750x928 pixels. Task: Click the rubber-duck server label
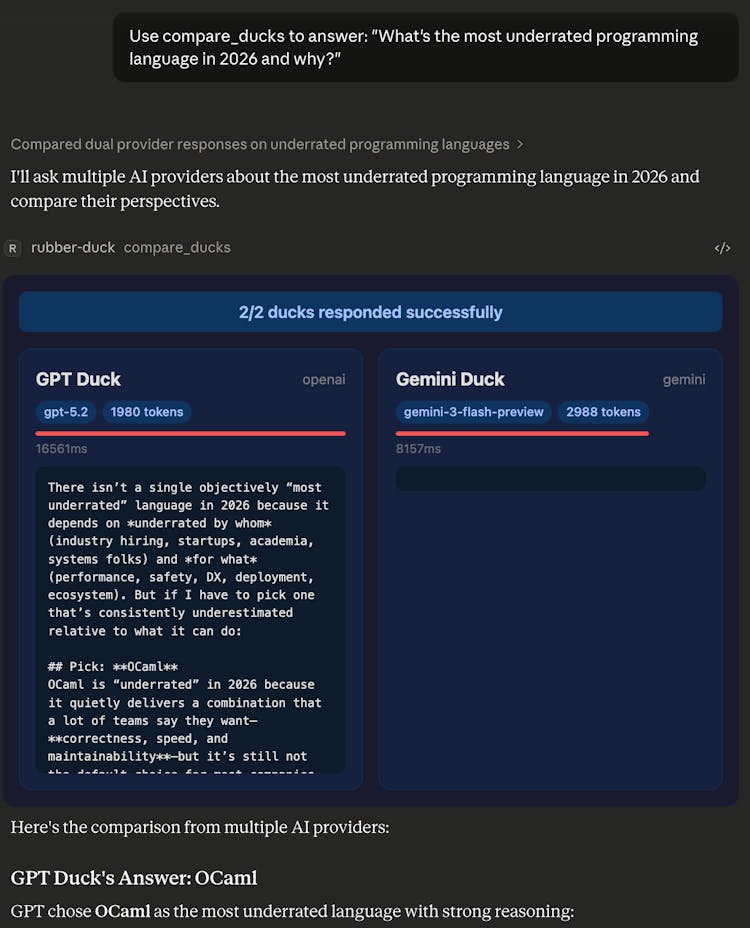[73, 247]
